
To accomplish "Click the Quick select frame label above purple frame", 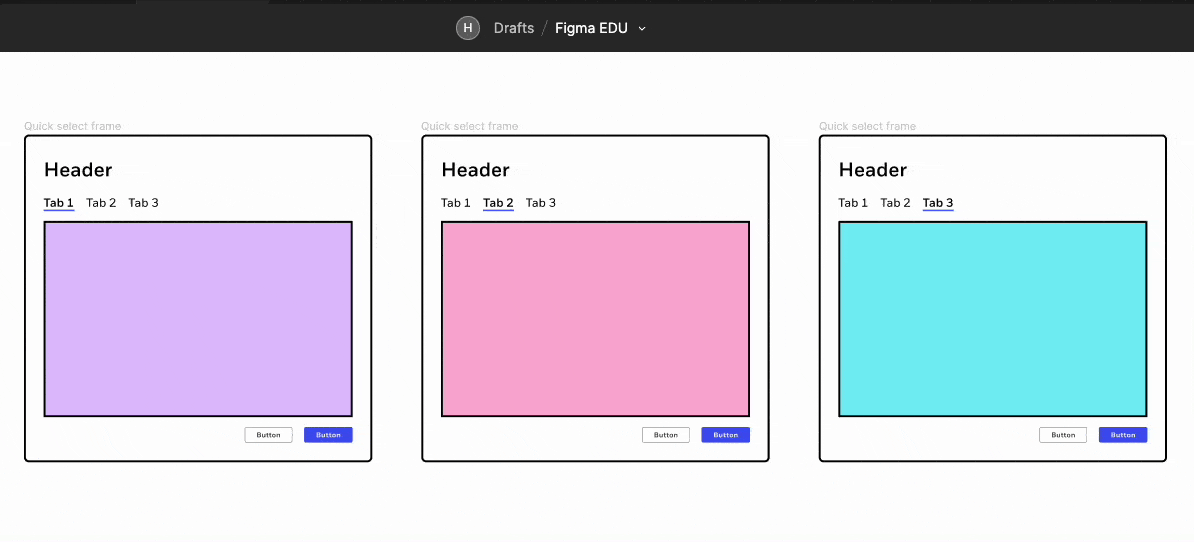I will 72,126.
